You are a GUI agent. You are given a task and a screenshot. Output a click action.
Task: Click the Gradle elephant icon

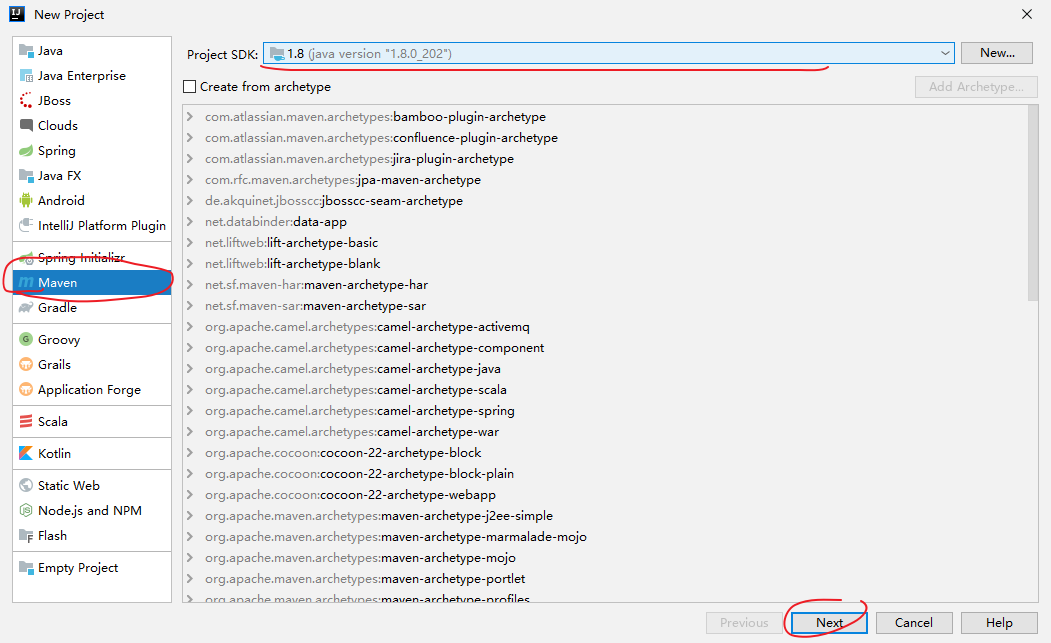click(26, 308)
